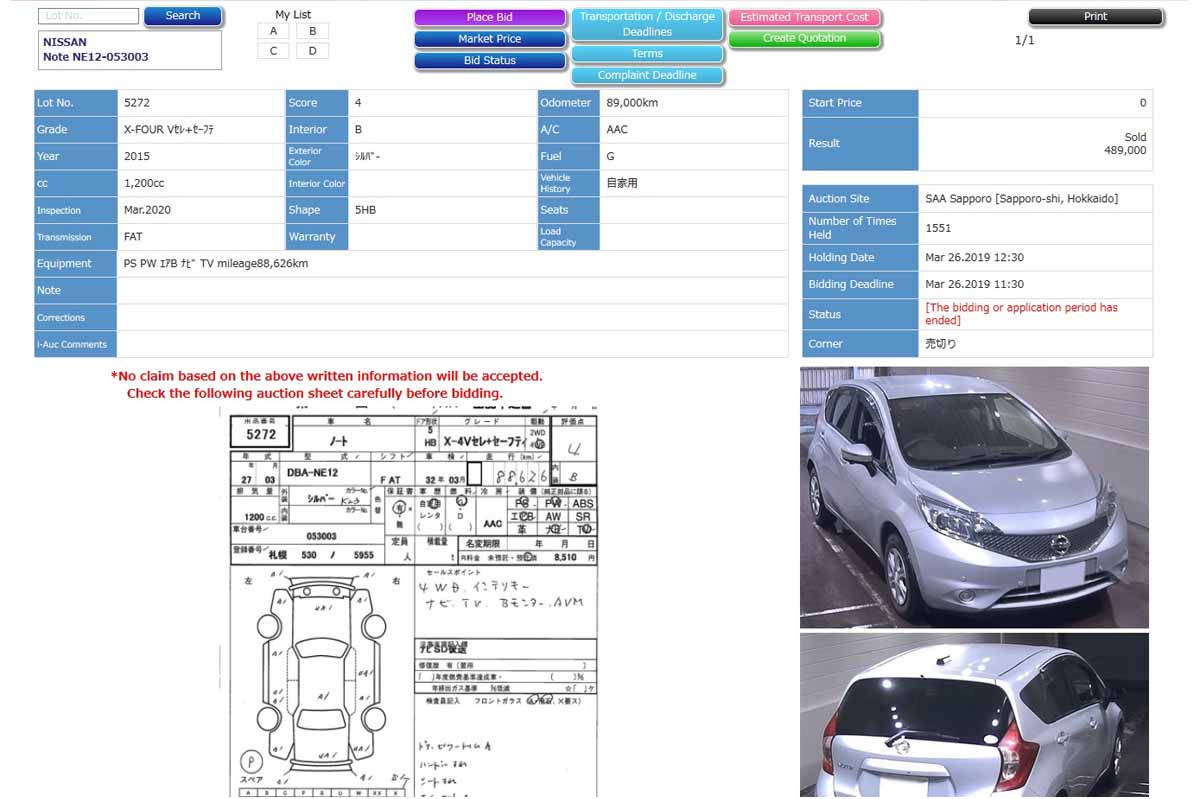Select the lot number value 5272

coord(137,103)
